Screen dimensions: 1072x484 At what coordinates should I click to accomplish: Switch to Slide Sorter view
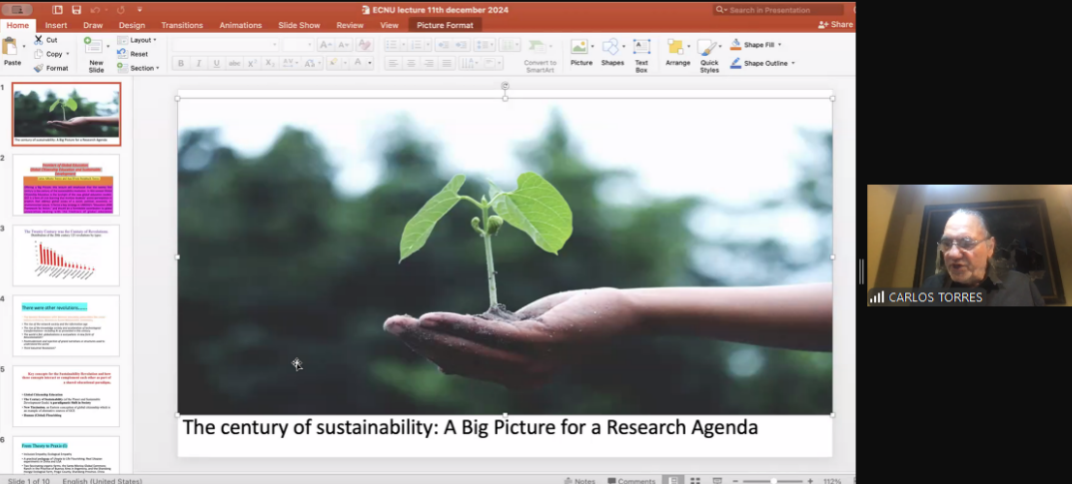point(695,481)
